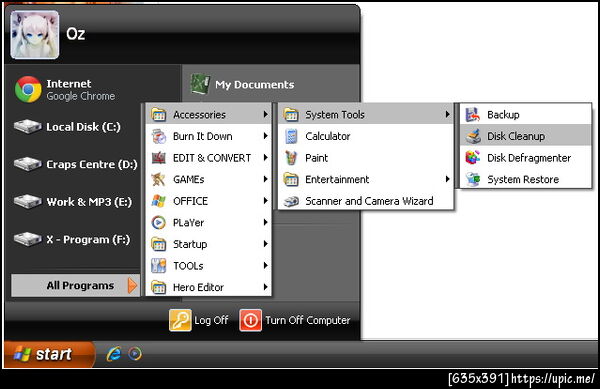Launch Windows Media Player from quick launch
The width and height of the screenshot is (600, 389).
click(x=135, y=354)
